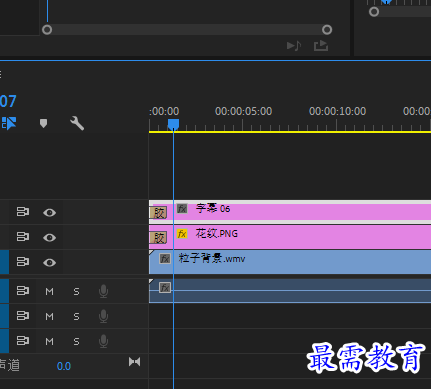Select the 粒子背景.wmv clip

(x=290, y=262)
